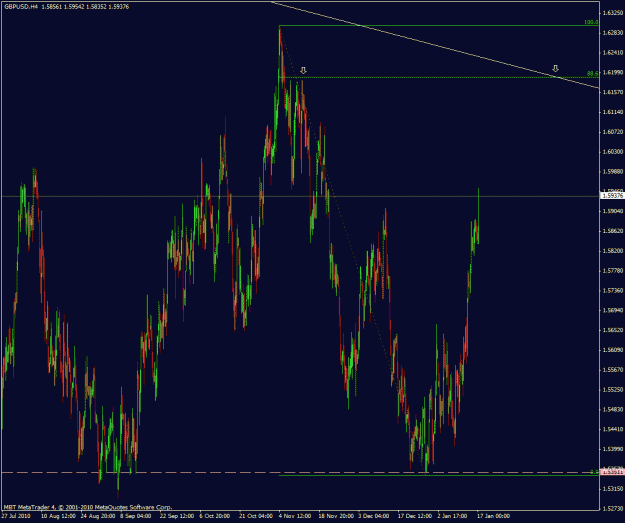Click the 100.0 Fibonacci level label

pyautogui.click(x=591, y=22)
